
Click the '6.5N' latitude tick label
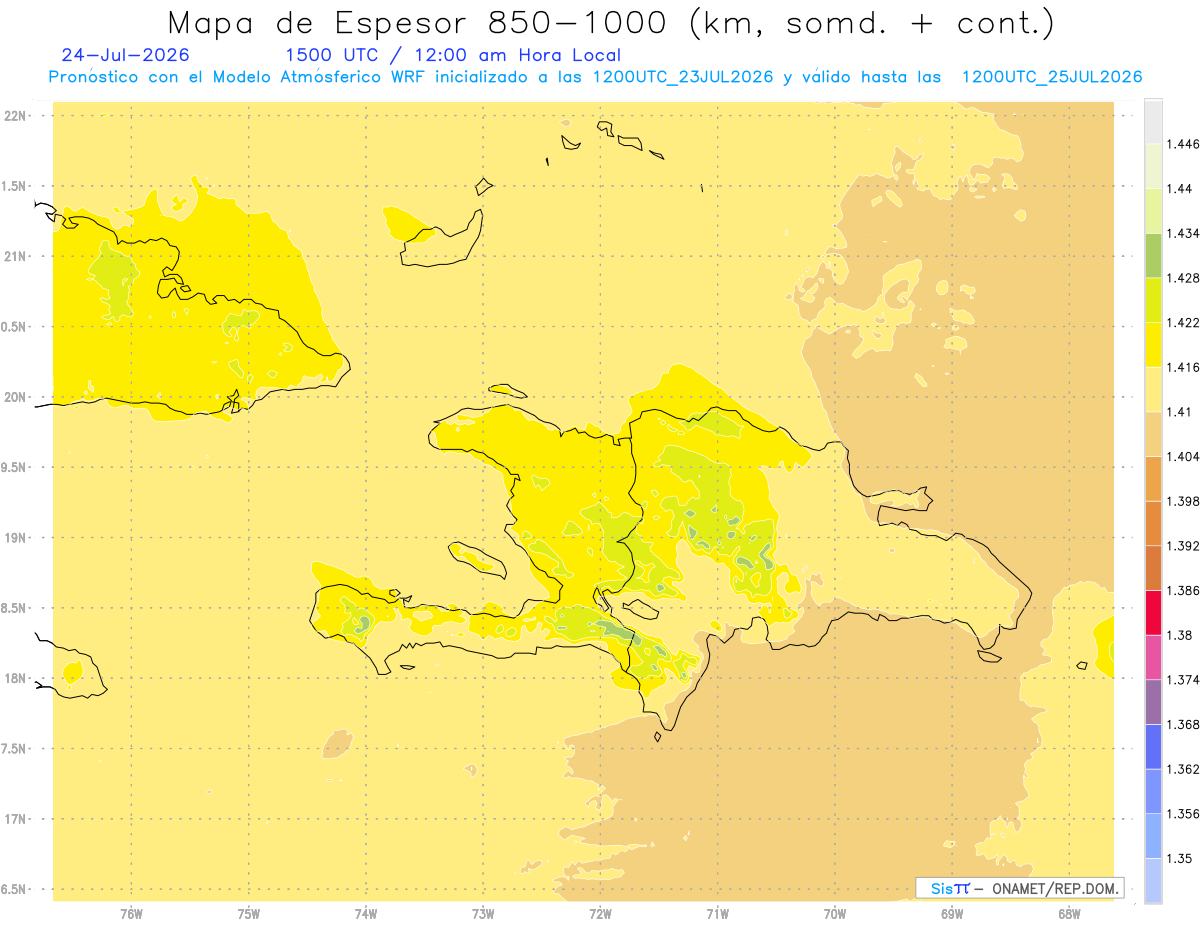tap(14, 889)
